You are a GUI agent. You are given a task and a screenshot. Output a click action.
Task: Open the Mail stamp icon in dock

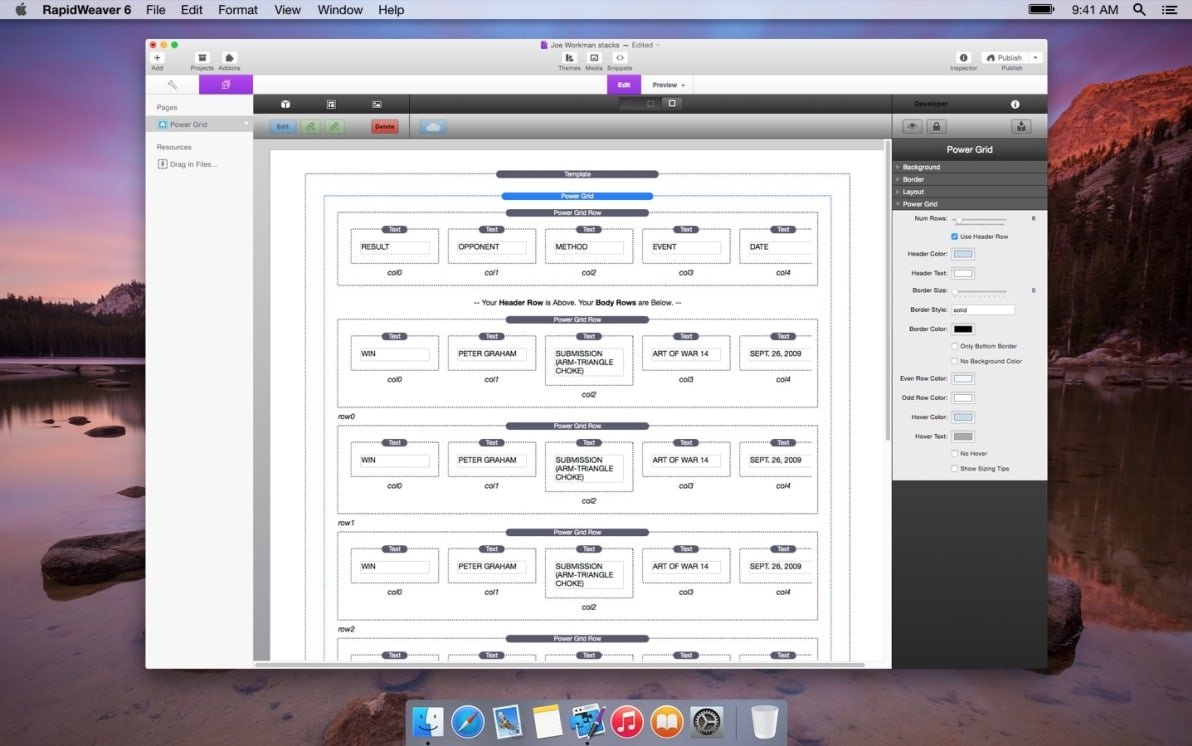pos(507,722)
